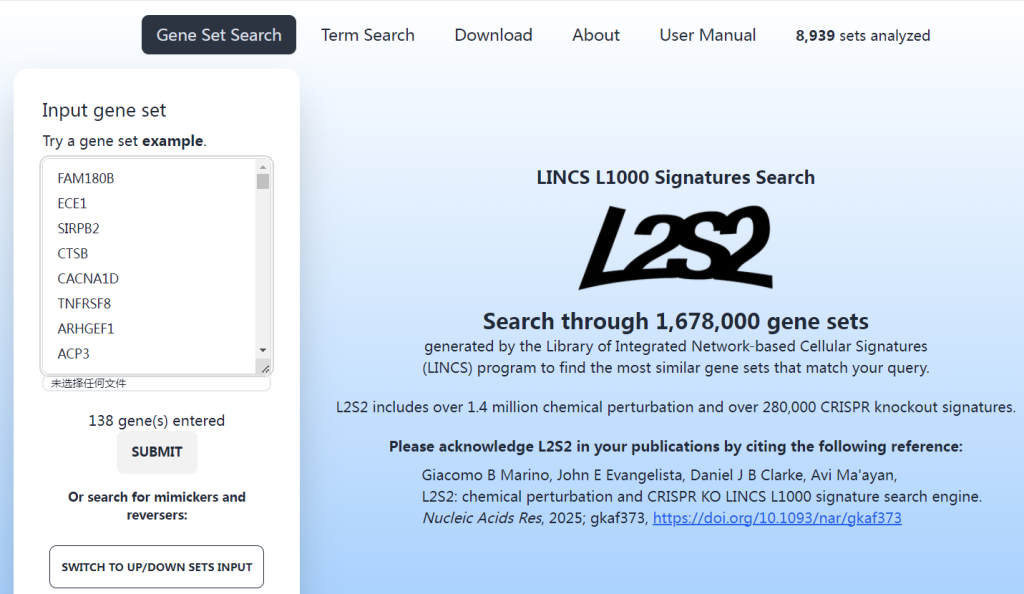
Task: Open the User Manual
Action: [707, 35]
